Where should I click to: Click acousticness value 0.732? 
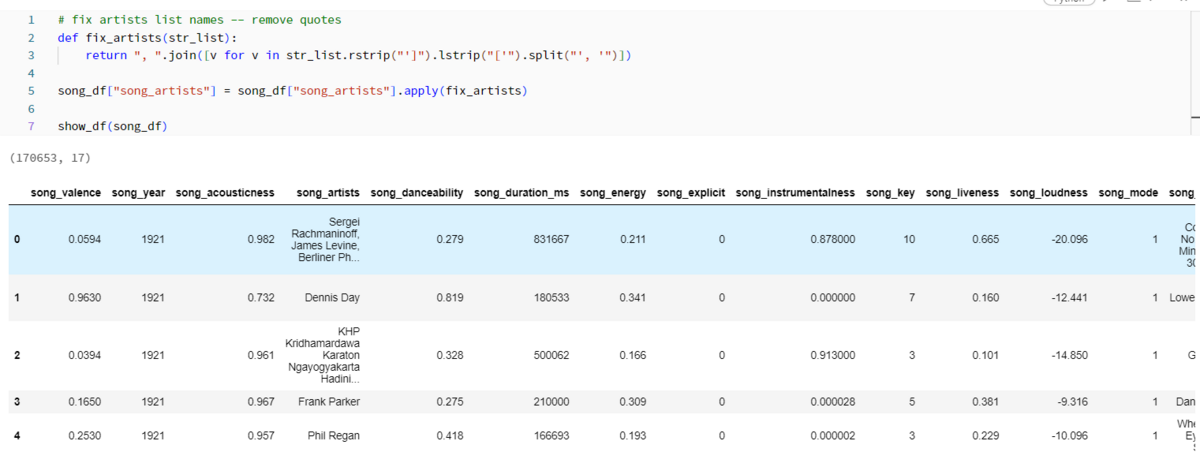pyautogui.click(x=260, y=298)
